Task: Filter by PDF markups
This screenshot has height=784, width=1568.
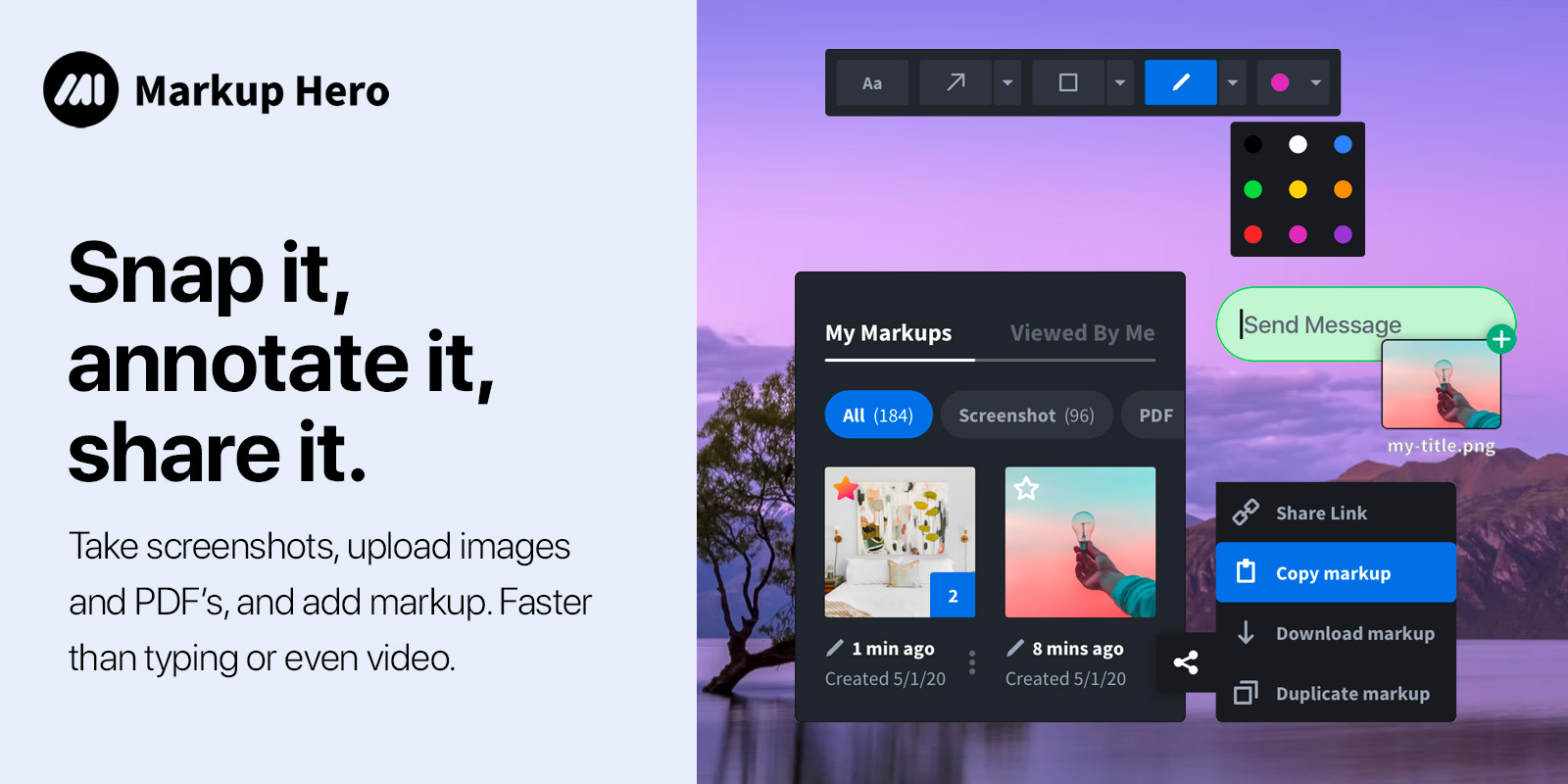Action: coord(1154,415)
